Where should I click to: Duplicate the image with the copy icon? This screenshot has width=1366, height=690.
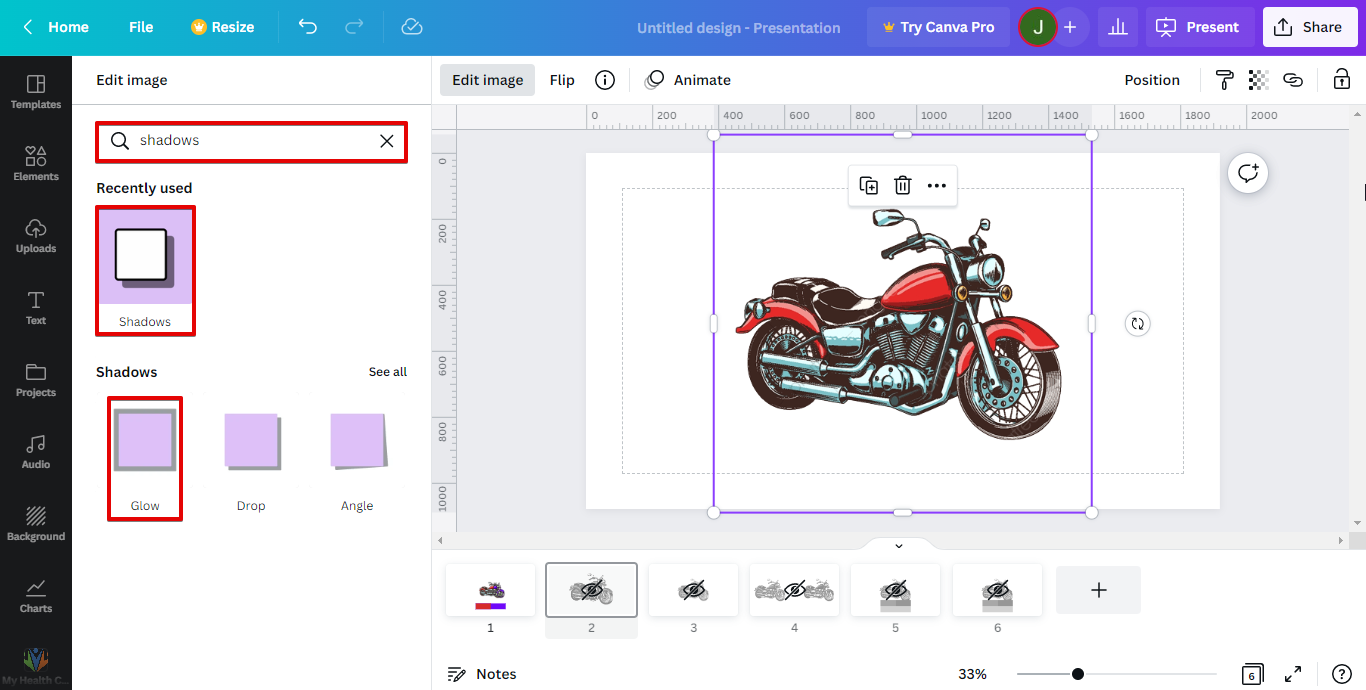pyautogui.click(x=868, y=185)
